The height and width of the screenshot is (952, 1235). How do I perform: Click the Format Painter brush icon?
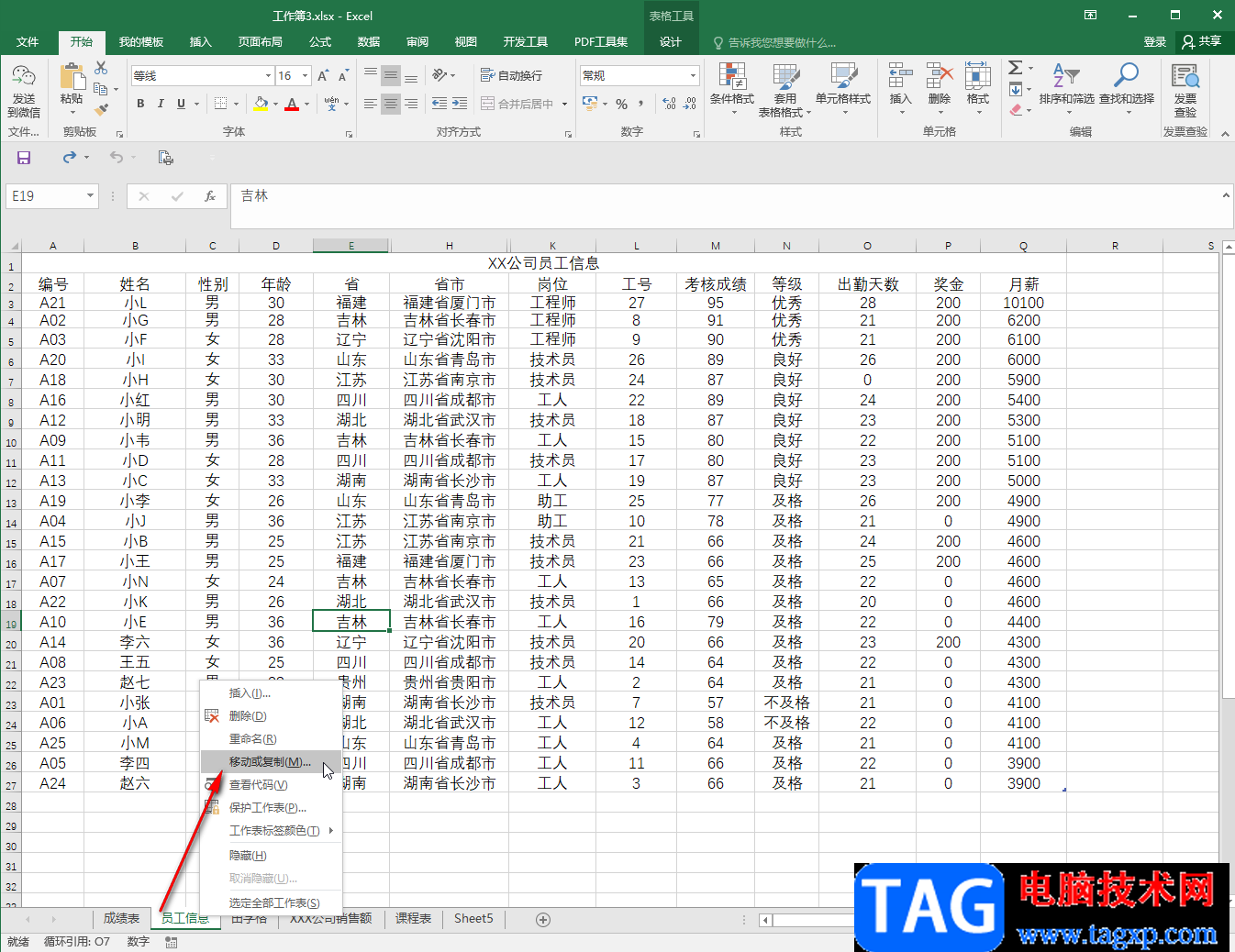point(101,109)
